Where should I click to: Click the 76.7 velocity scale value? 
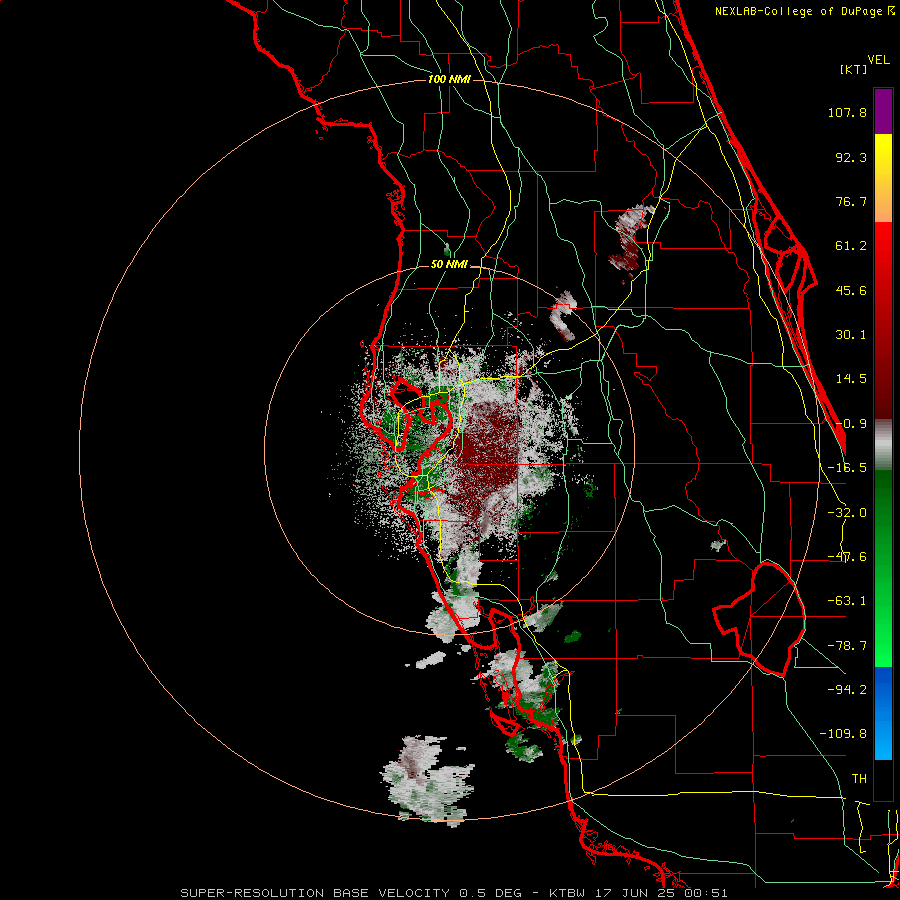[851, 201]
